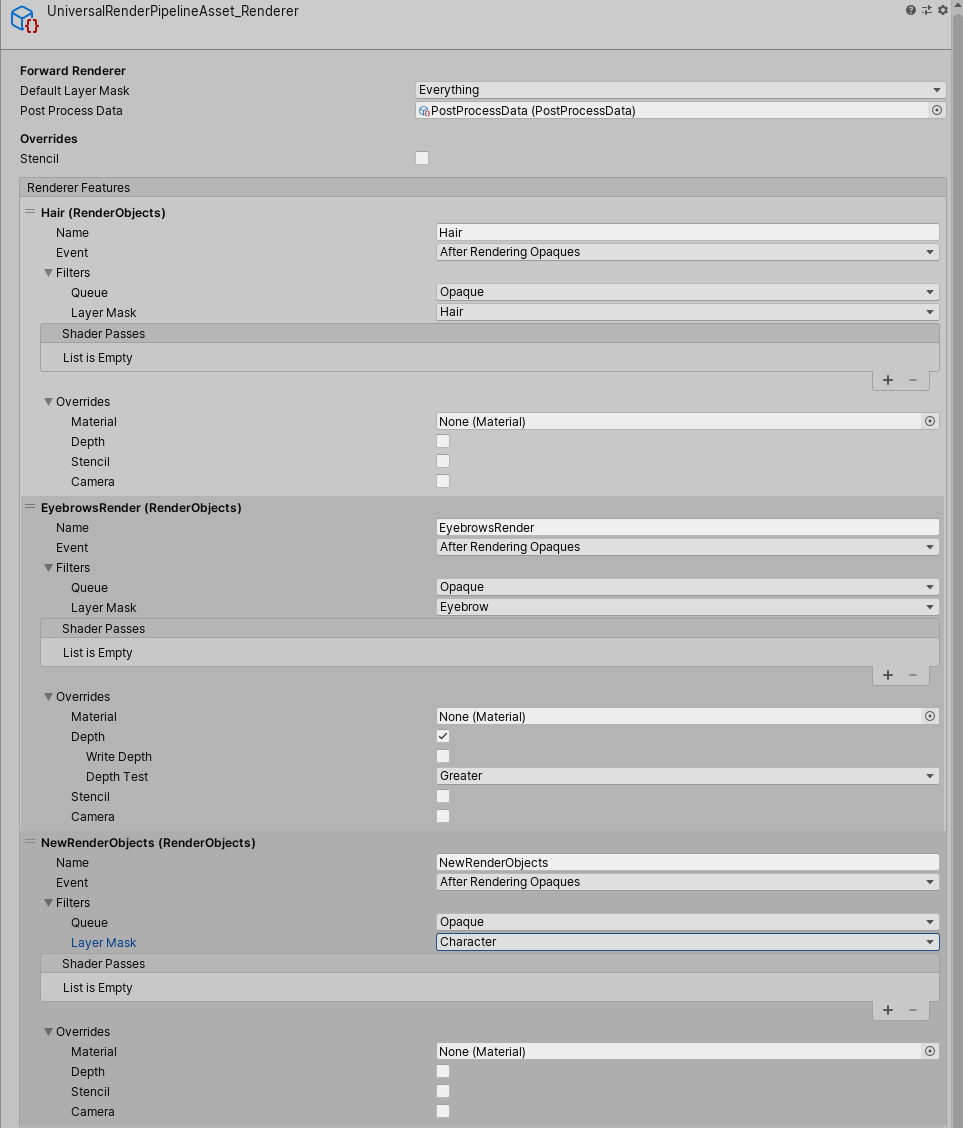Add a shader pass to Hair feature
The image size is (963, 1128).
(888, 380)
